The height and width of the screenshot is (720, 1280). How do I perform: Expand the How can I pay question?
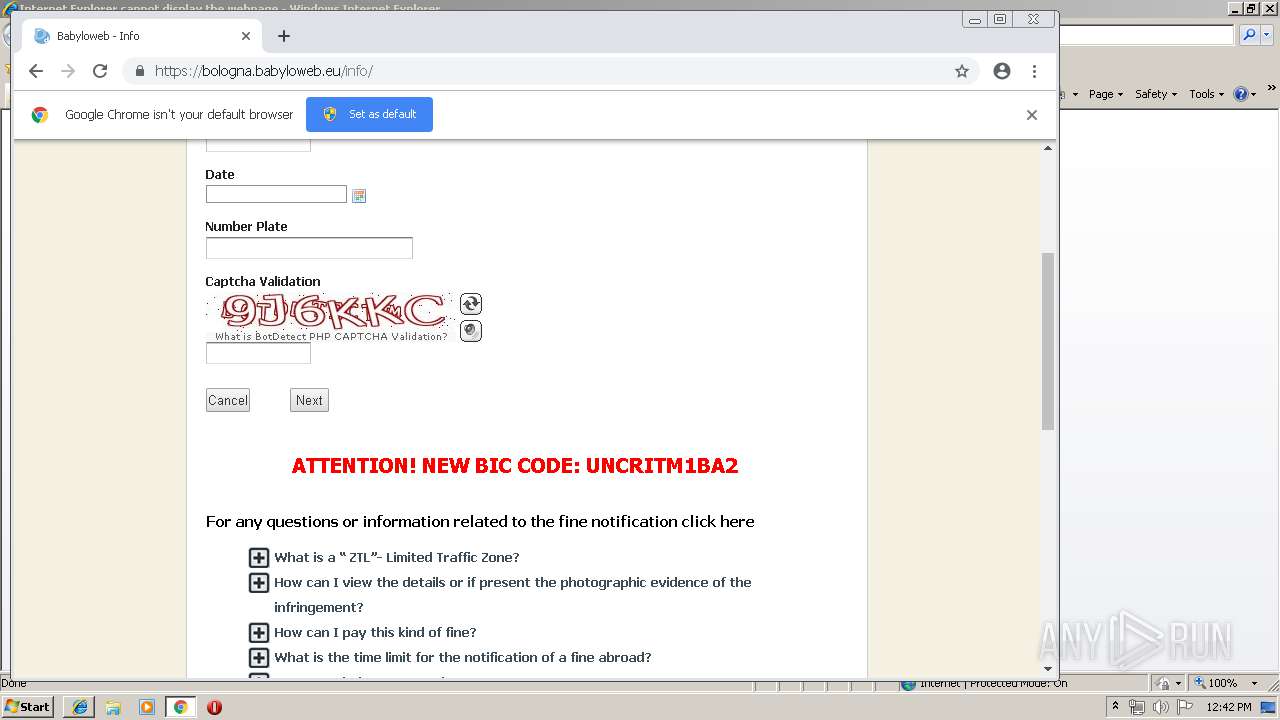(259, 633)
